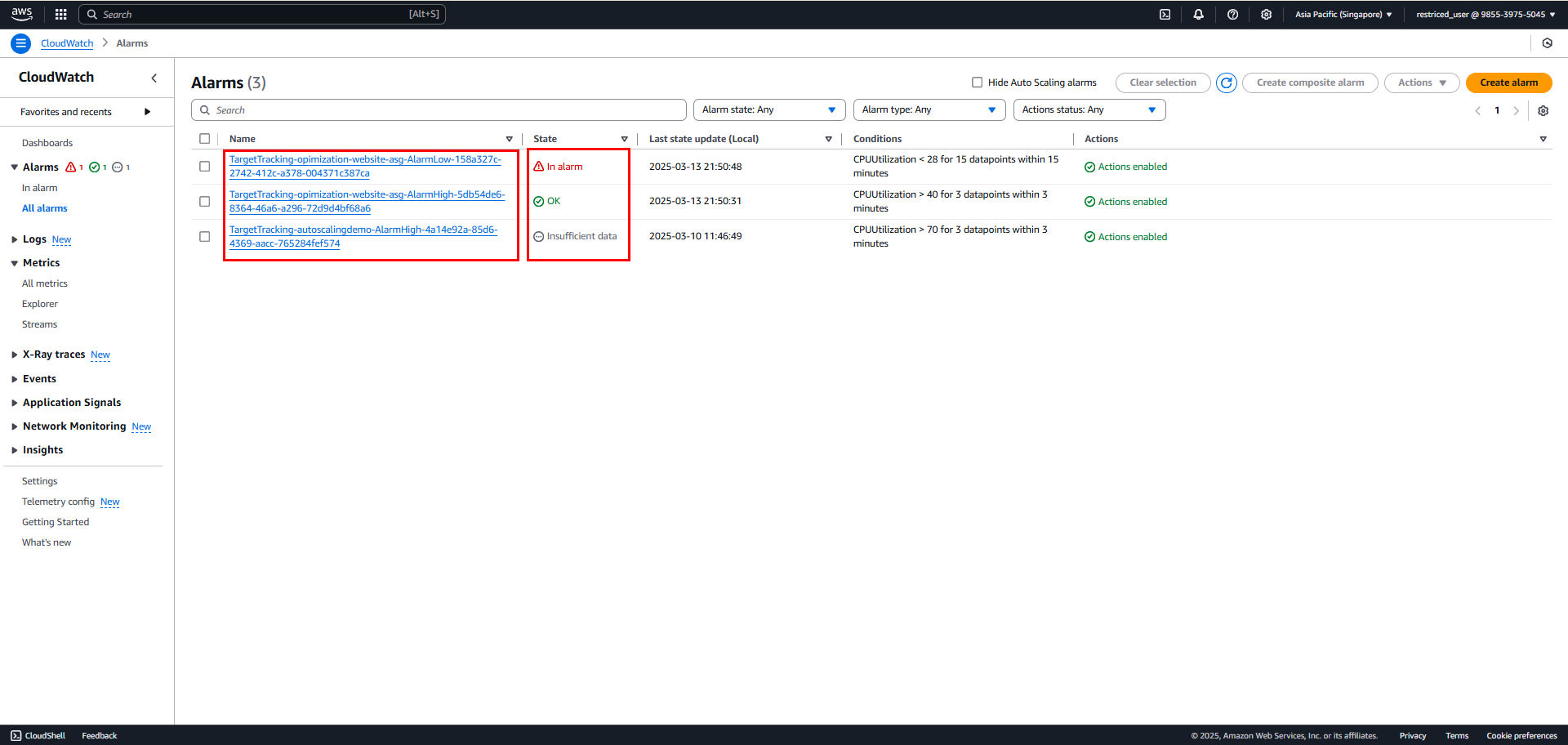This screenshot has height=745, width=1568.
Task: Open the Asia Pacific (Singapore) region selector
Action: point(1343,14)
